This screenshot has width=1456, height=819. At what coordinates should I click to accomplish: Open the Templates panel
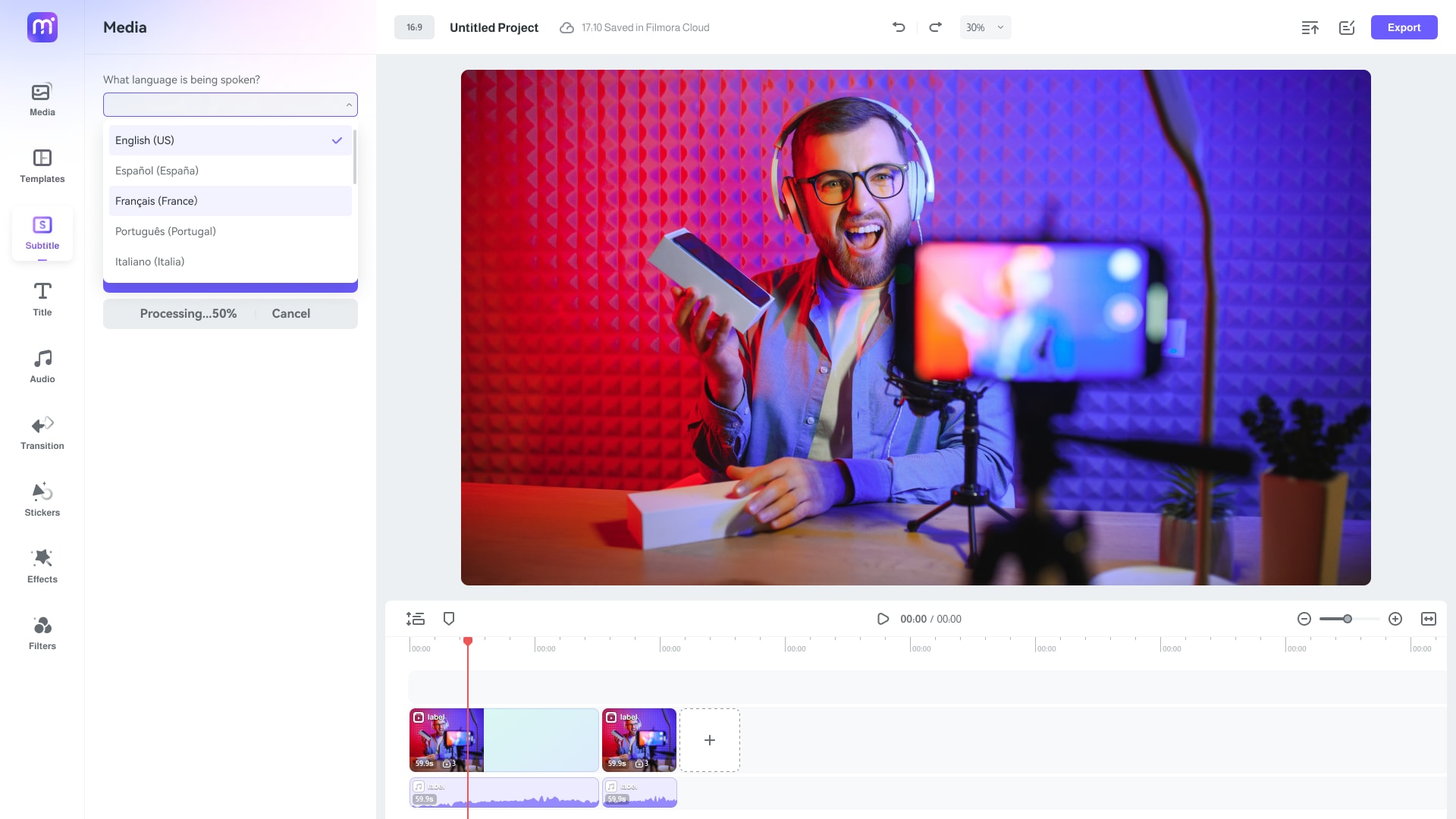(42, 165)
